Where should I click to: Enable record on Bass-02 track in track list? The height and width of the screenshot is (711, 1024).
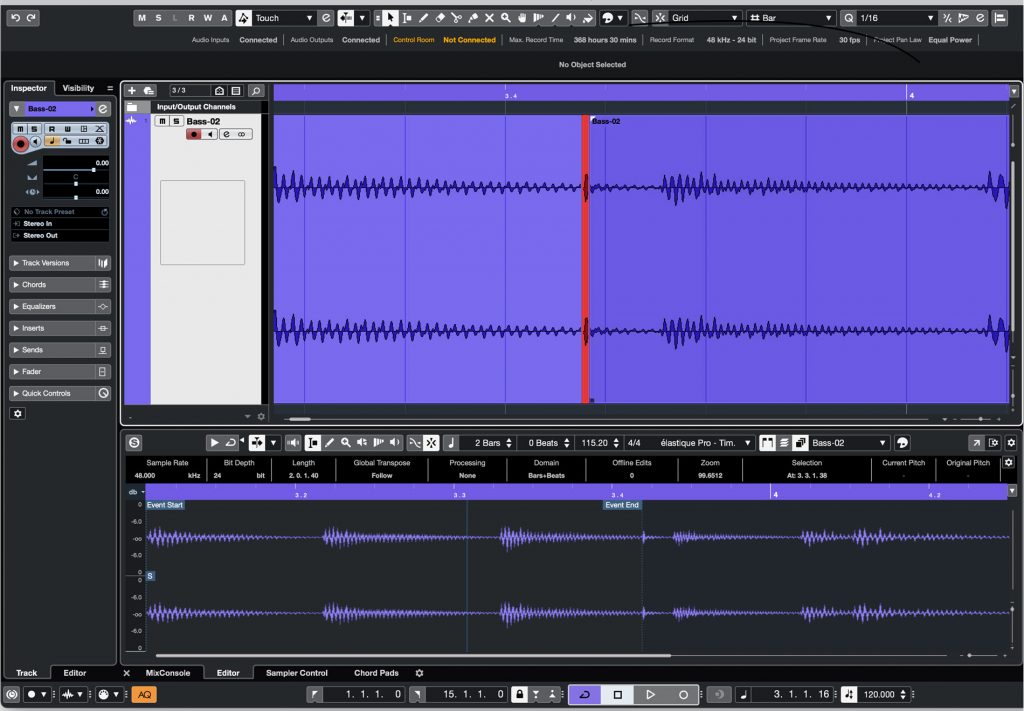pos(194,134)
